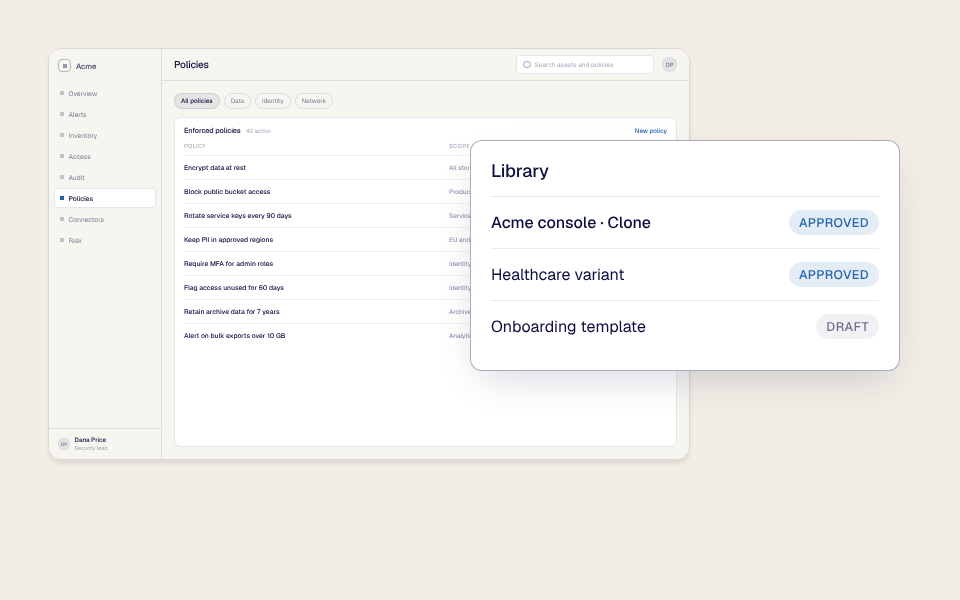Open the Block public bucket access policy
Image resolution: width=960 pixels, height=600 pixels.
(227, 192)
